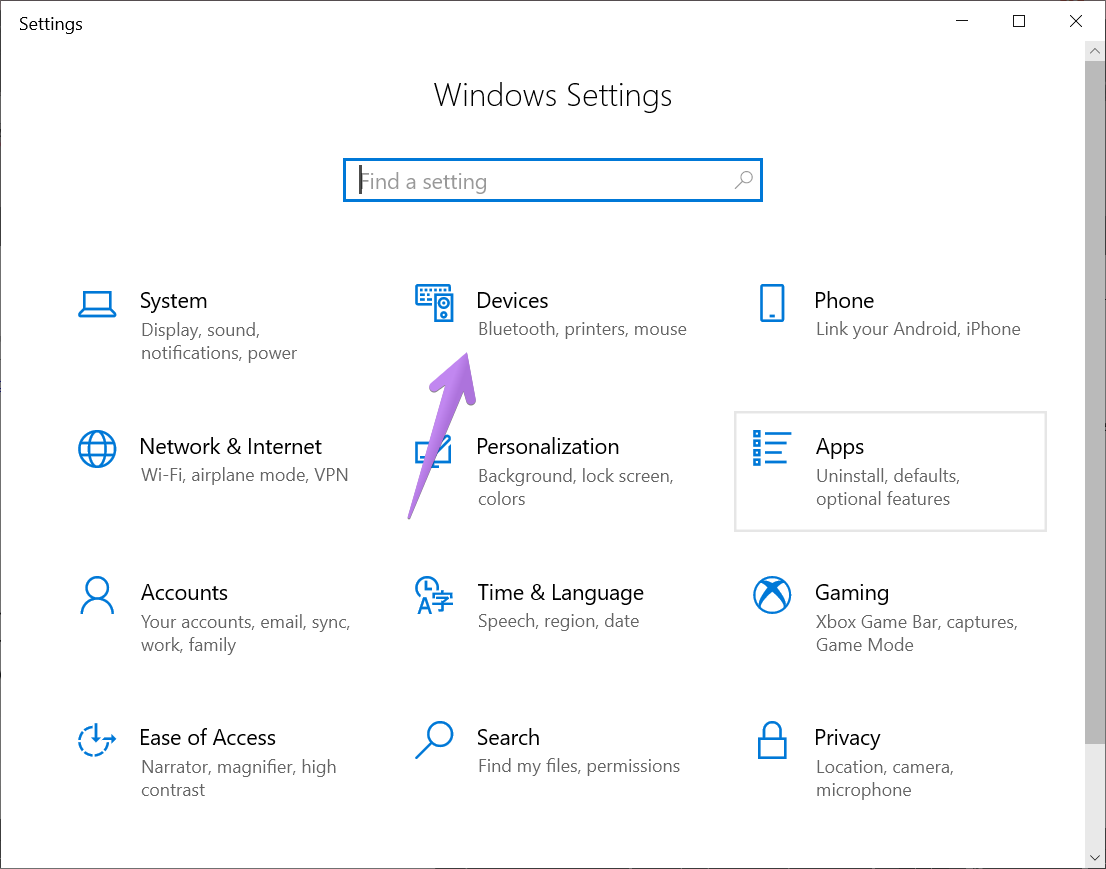The width and height of the screenshot is (1106, 869).
Task: Click the Time & Language icon
Action: pyautogui.click(x=434, y=595)
